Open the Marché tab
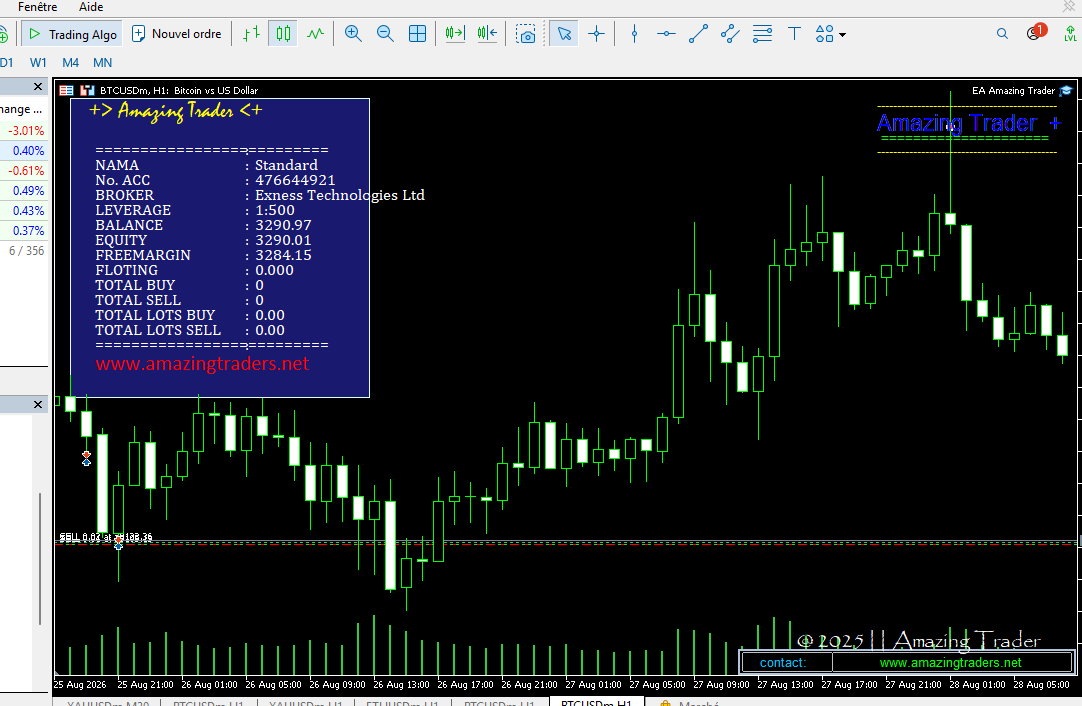The height and width of the screenshot is (706, 1082). 691,703
